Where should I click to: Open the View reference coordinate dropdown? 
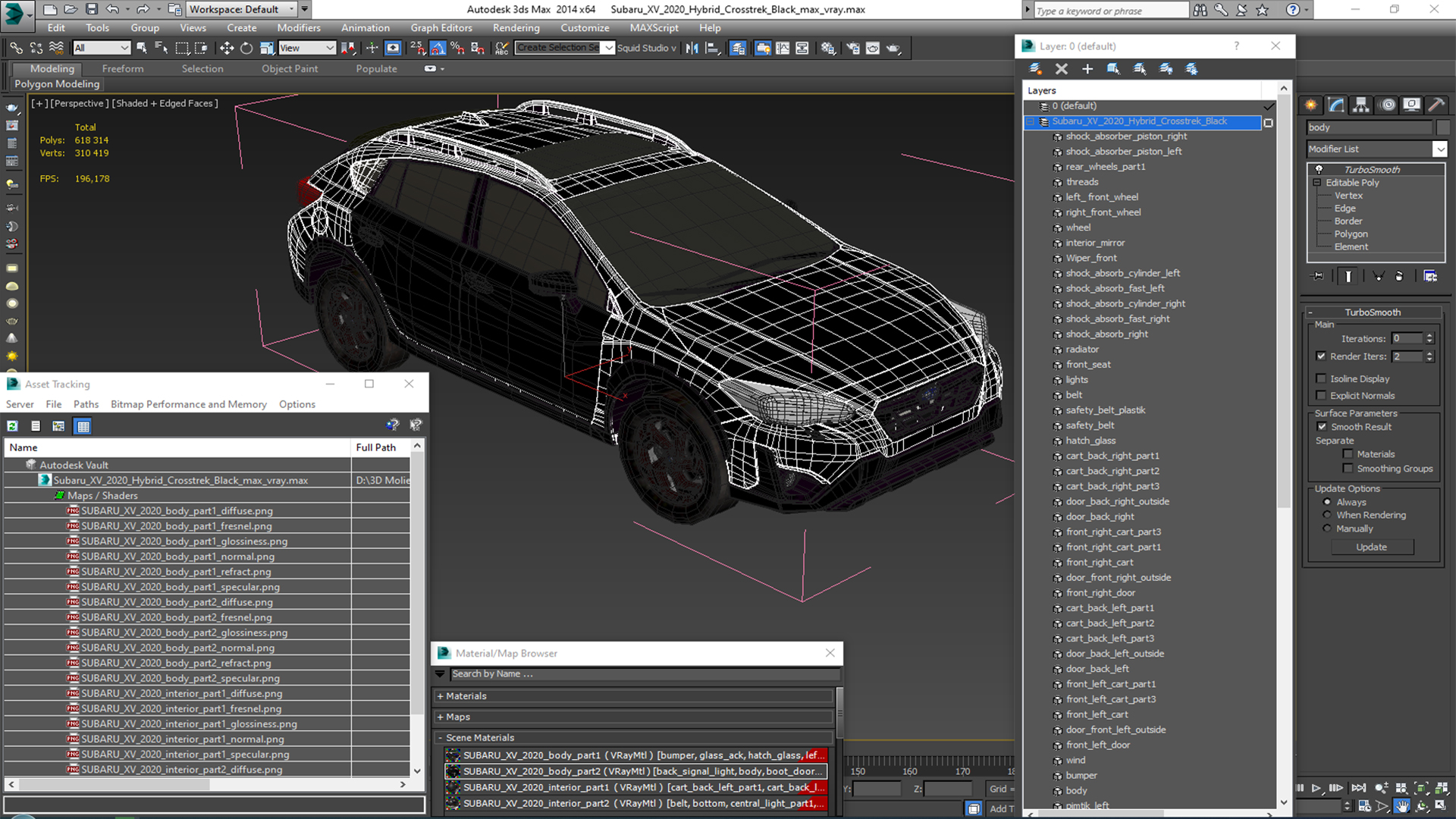coord(307,48)
